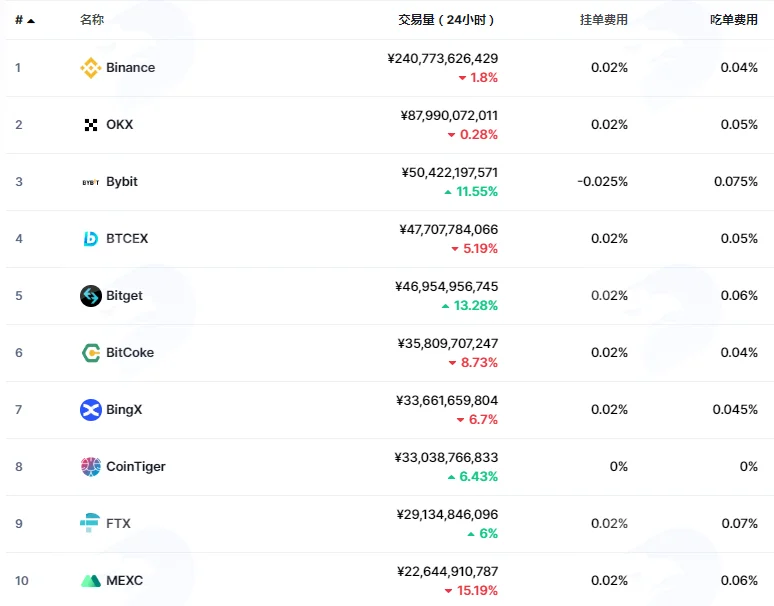Click Binance's 1.8% volume change
This screenshot has width=774, height=606.
coord(478,77)
